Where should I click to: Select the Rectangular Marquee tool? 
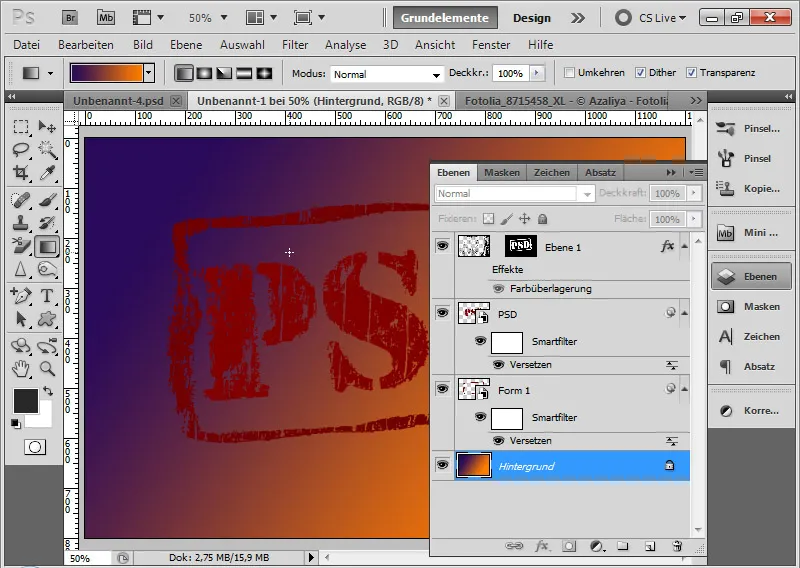click(20, 126)
